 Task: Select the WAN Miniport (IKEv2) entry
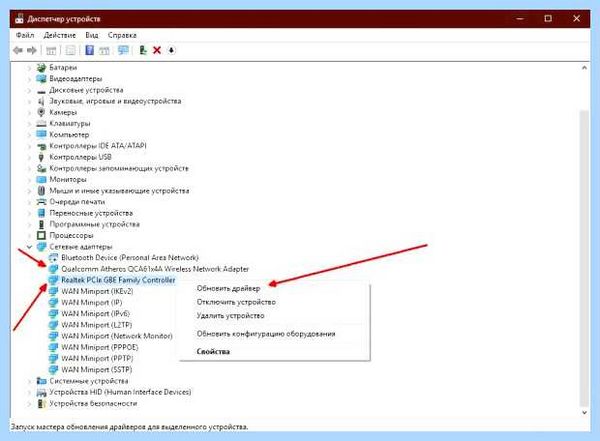click(97, 291)
